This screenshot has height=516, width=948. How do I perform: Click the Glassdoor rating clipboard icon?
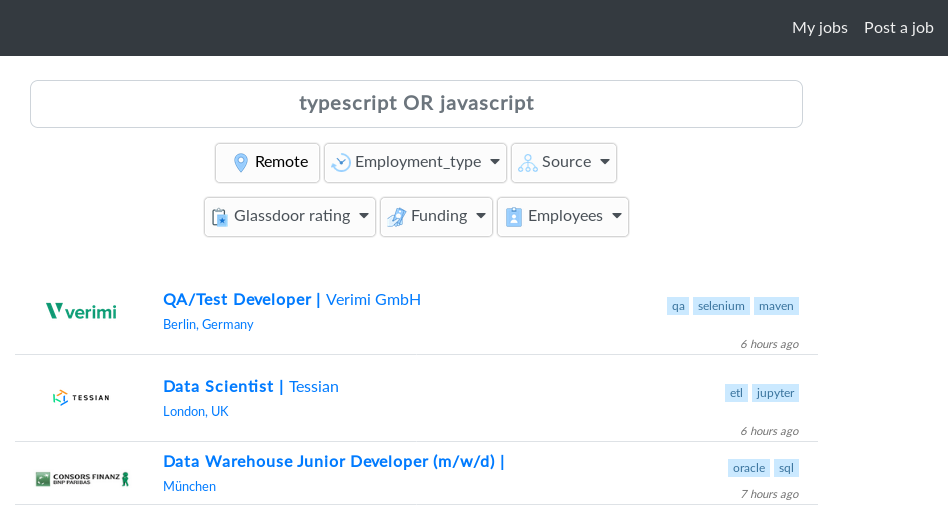(220, 217)
